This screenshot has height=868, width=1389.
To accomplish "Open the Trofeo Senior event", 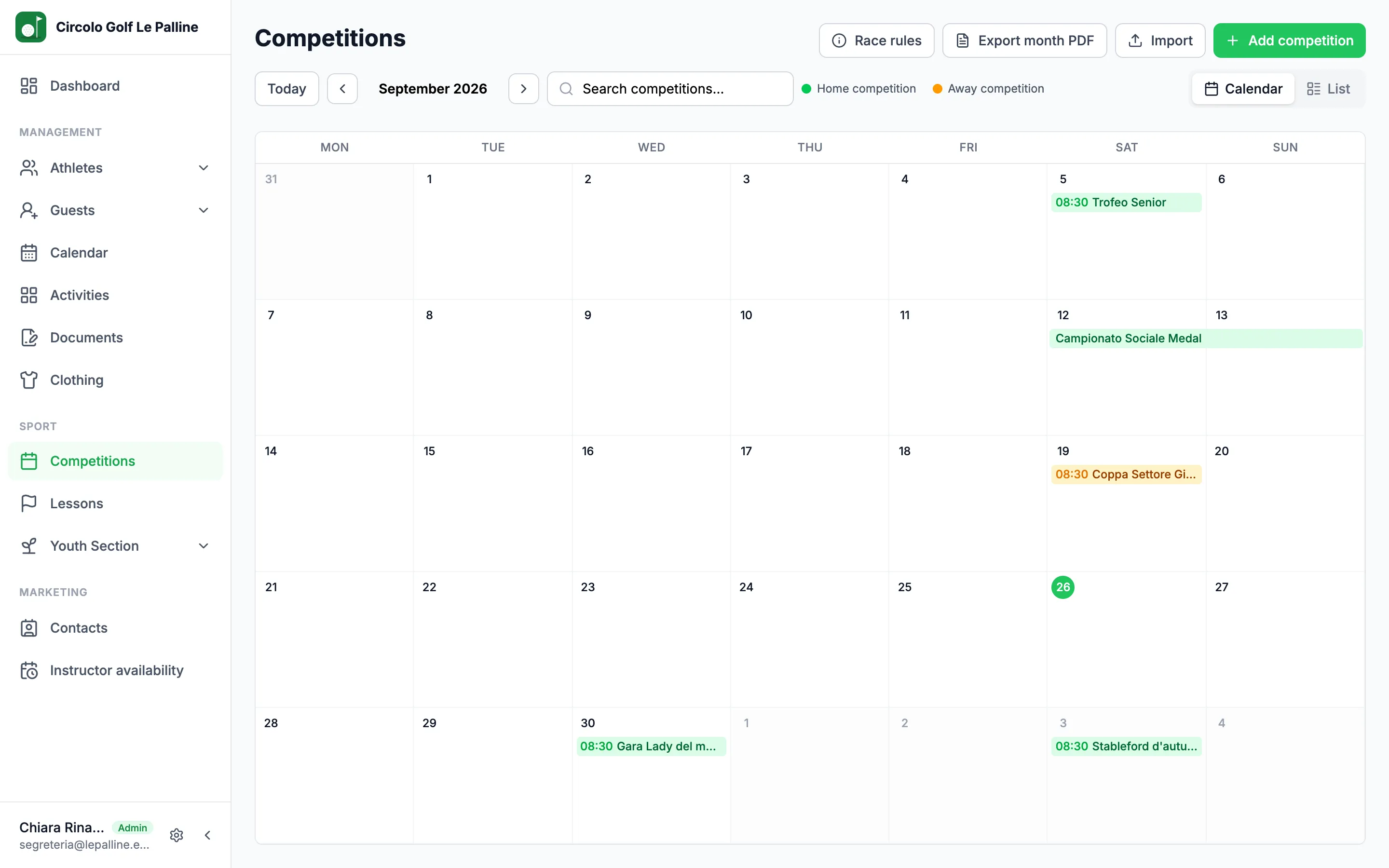I will pyautogui.click(x=1126, y=202).
